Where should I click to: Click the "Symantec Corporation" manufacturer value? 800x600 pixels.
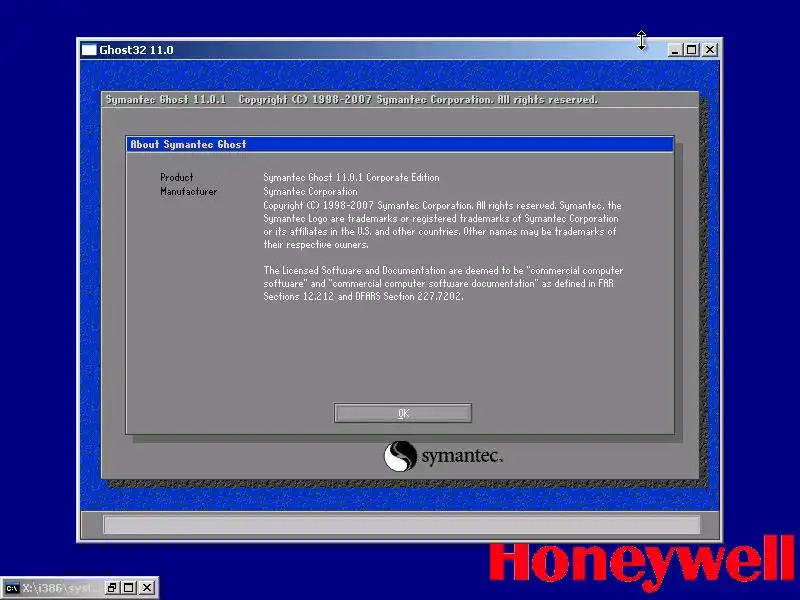click(x=310, y=191)
